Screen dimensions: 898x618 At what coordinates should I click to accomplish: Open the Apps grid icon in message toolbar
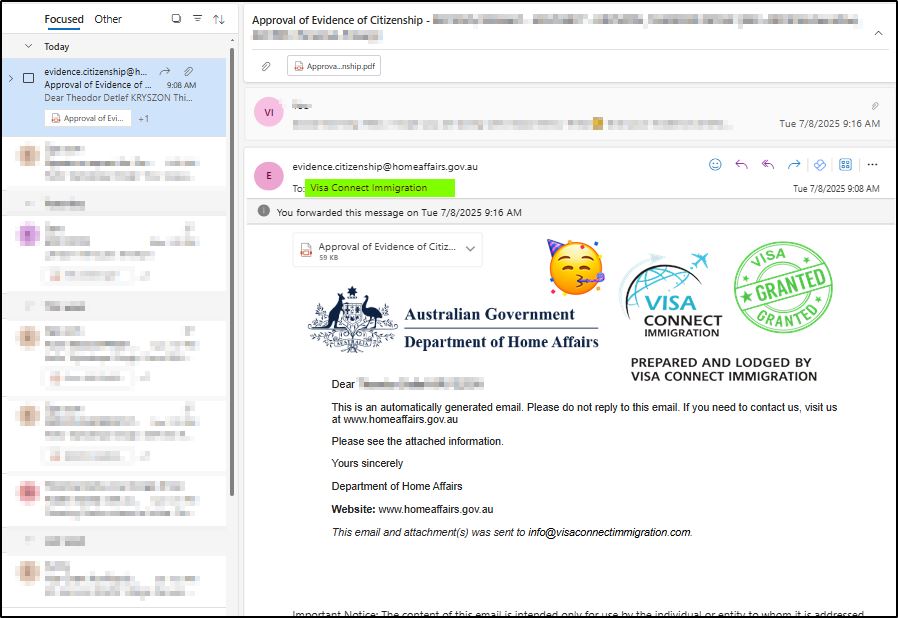point(845,165)
